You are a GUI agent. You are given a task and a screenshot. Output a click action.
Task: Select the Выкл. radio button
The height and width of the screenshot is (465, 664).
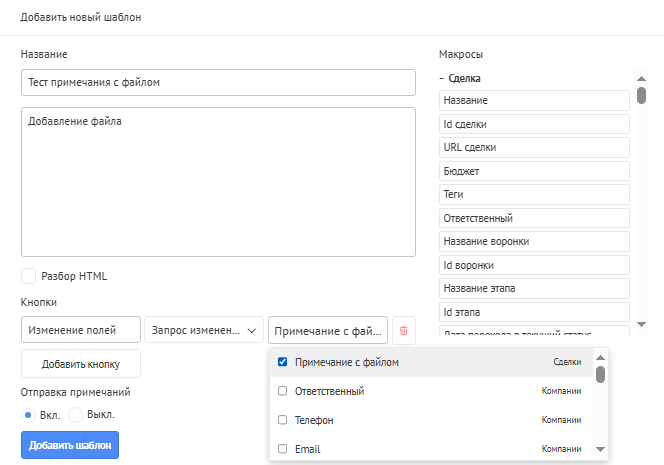(75, 415)
